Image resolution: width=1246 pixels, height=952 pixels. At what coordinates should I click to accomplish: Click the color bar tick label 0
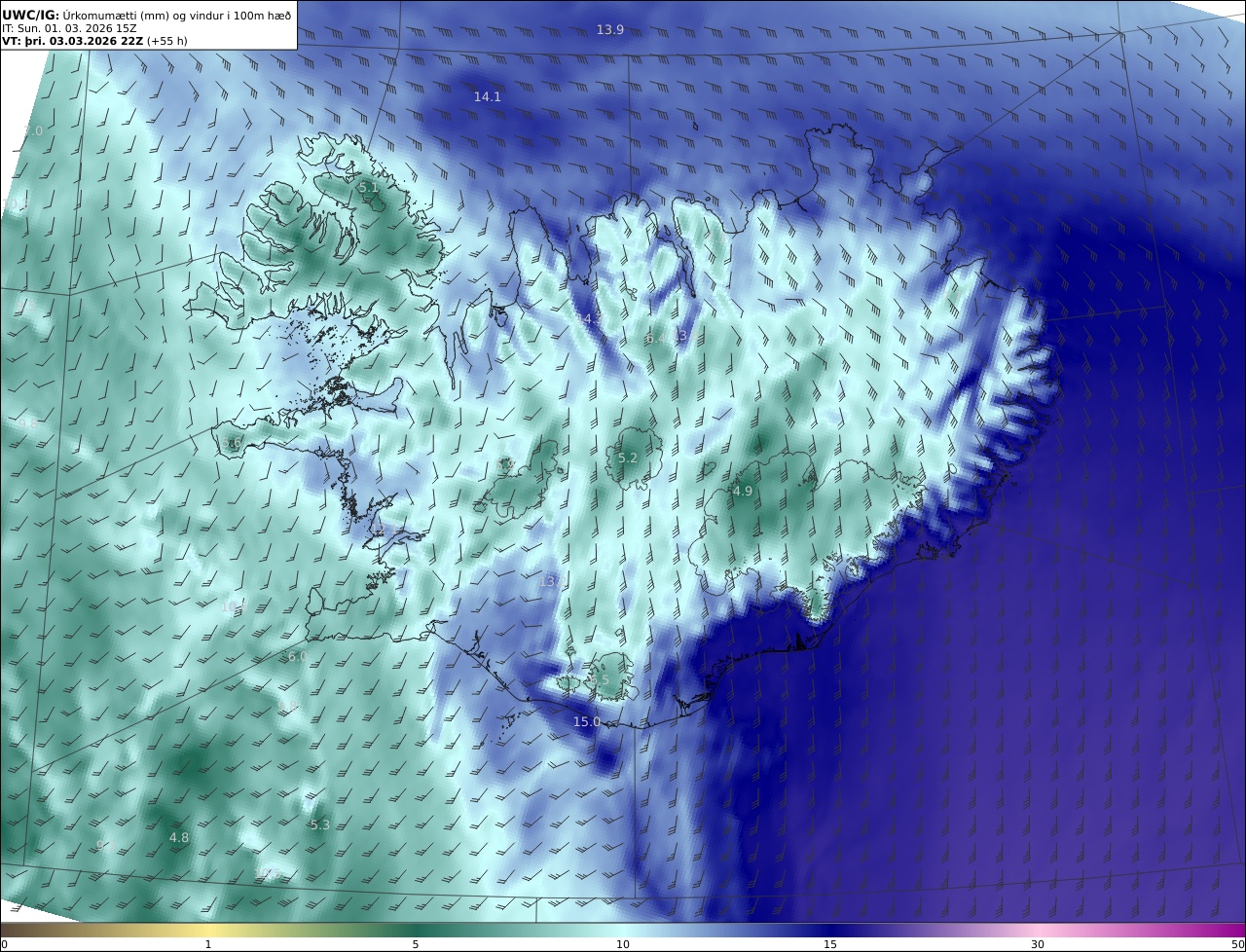(4, 944)
